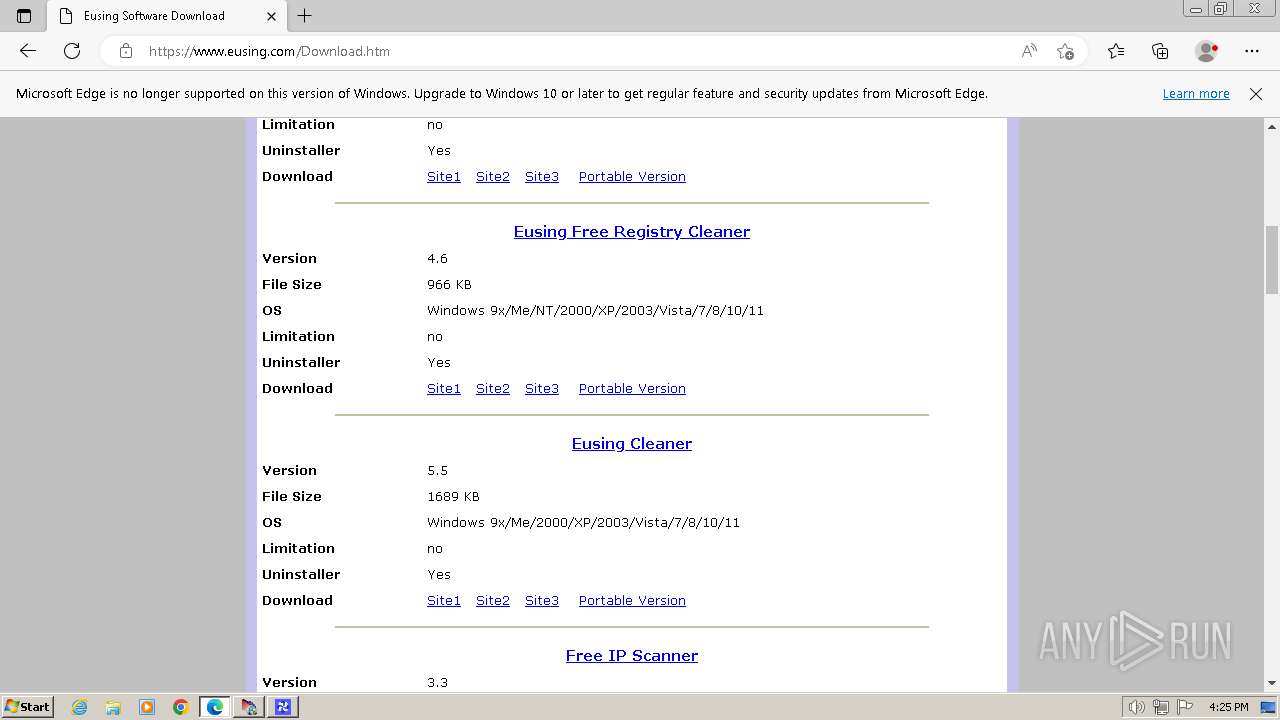Select the '1689 KB' file size text
This screenshot has width=1280, height=720.
tap(453, 496)
